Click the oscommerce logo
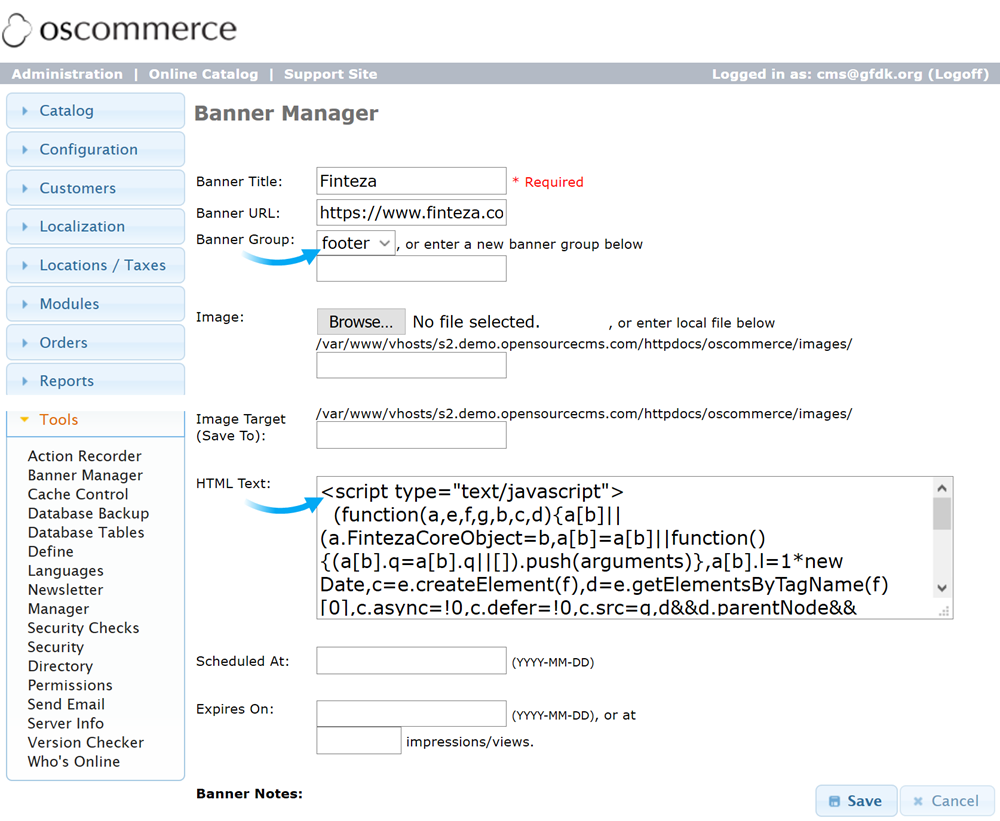1000x821 pixels. pyautogui.click(x=120, y=30)
